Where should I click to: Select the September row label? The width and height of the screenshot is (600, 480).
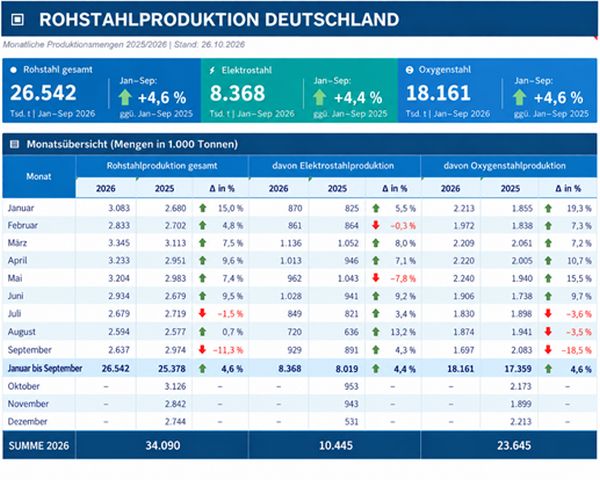(x=29, y=350)
